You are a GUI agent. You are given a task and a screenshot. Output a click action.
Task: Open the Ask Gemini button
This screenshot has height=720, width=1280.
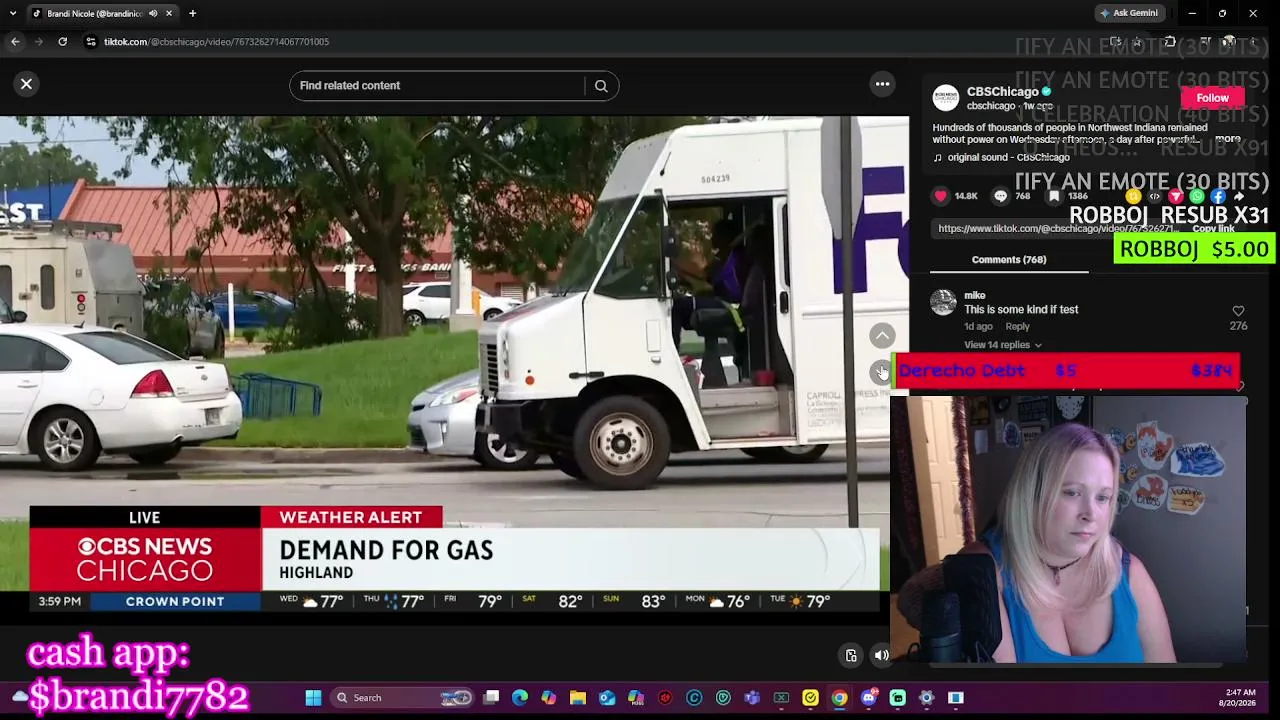coord(1128,13)
